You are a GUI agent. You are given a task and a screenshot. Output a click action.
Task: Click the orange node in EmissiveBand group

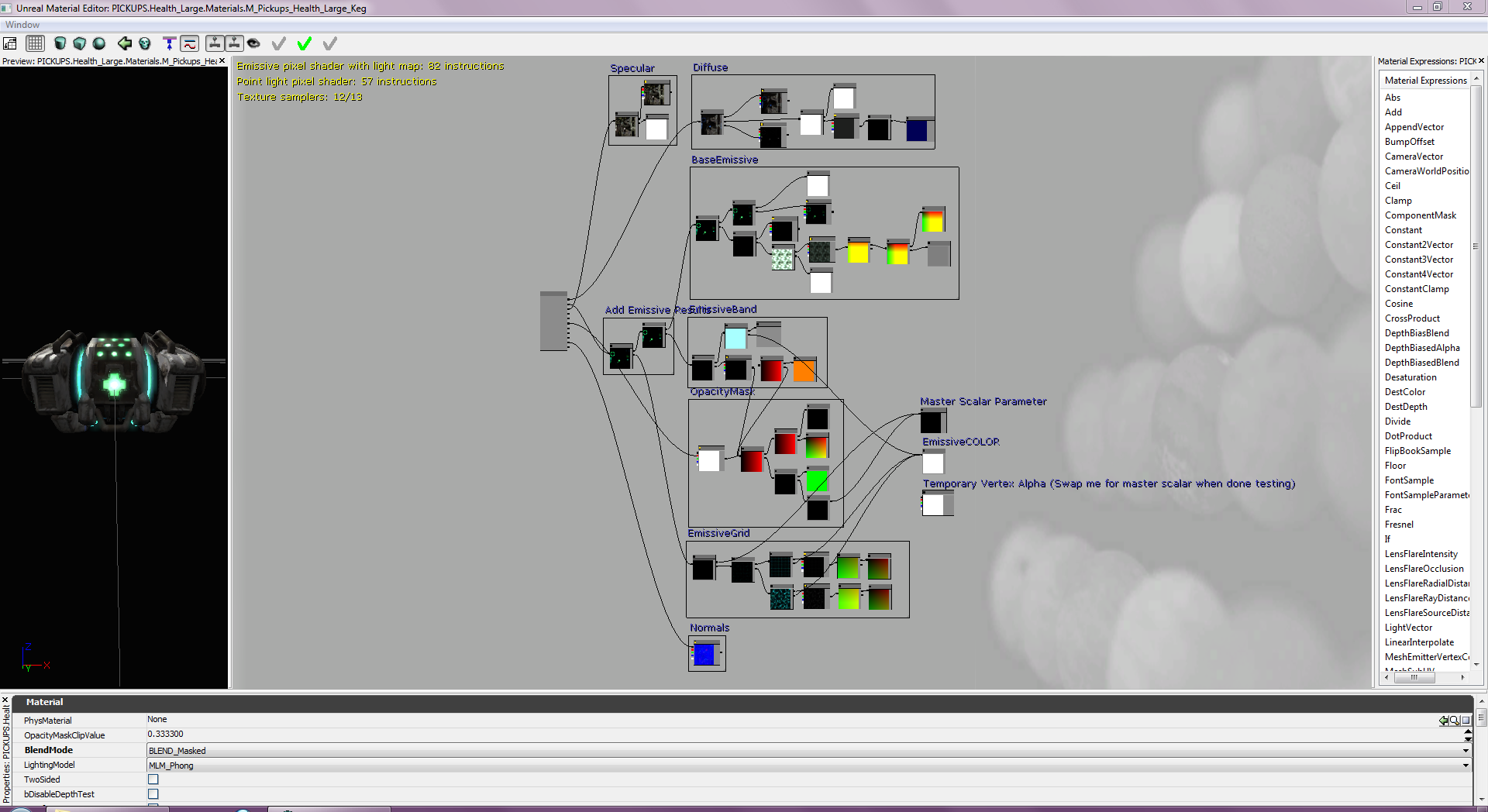tap(804, 371)
